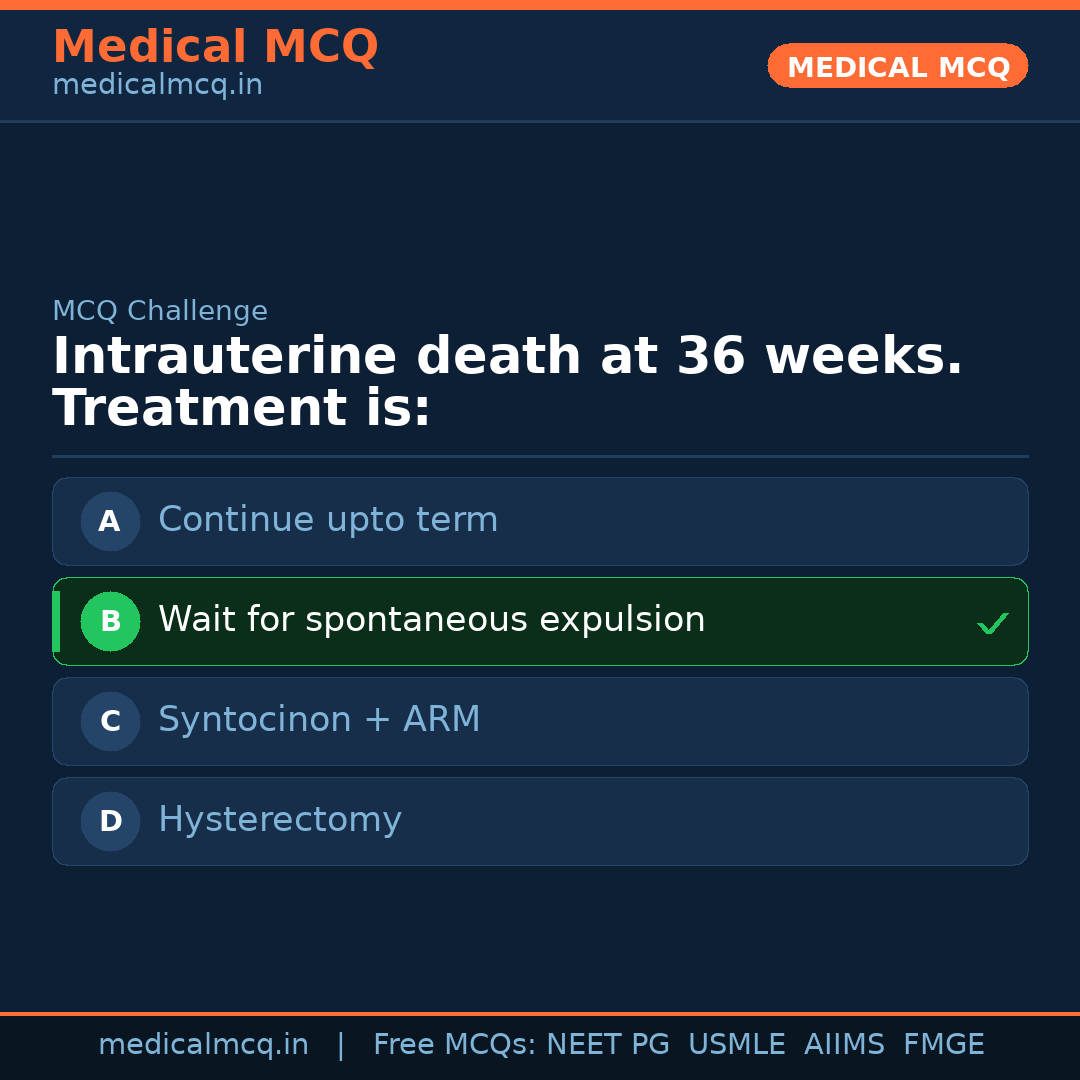Open the medicalmcq.in link in the footer
Viewport: 1080px width, 1080px height.
click(203, 1045)
